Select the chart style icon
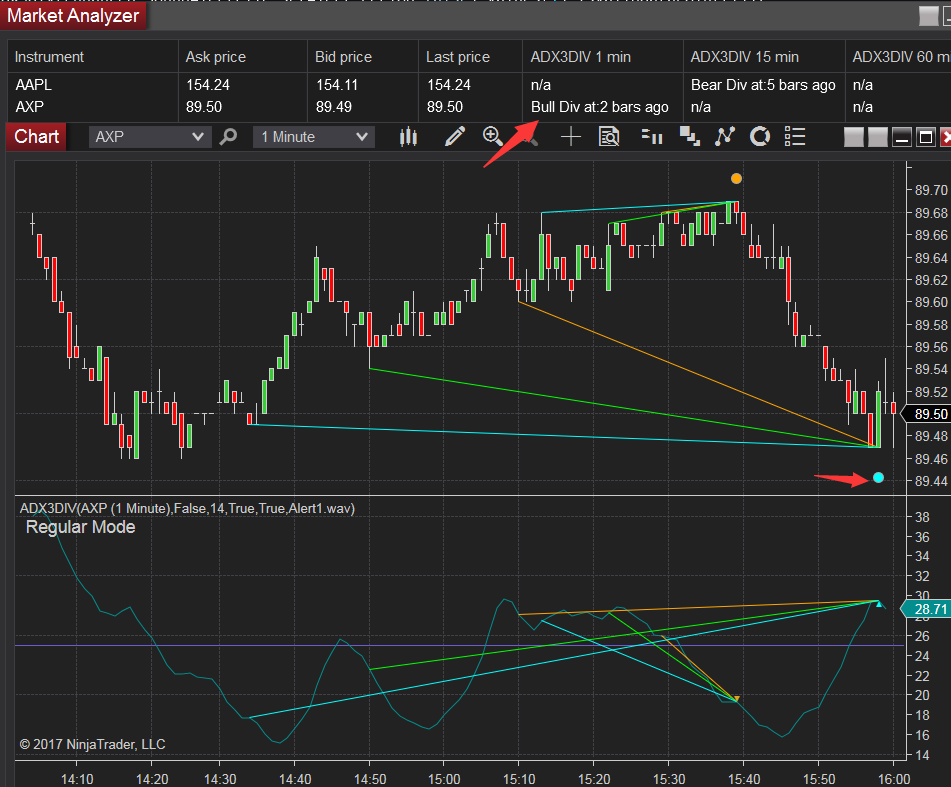Image resolution: width=951 pixels, height=787 pixels. click(x=408, y=136)
